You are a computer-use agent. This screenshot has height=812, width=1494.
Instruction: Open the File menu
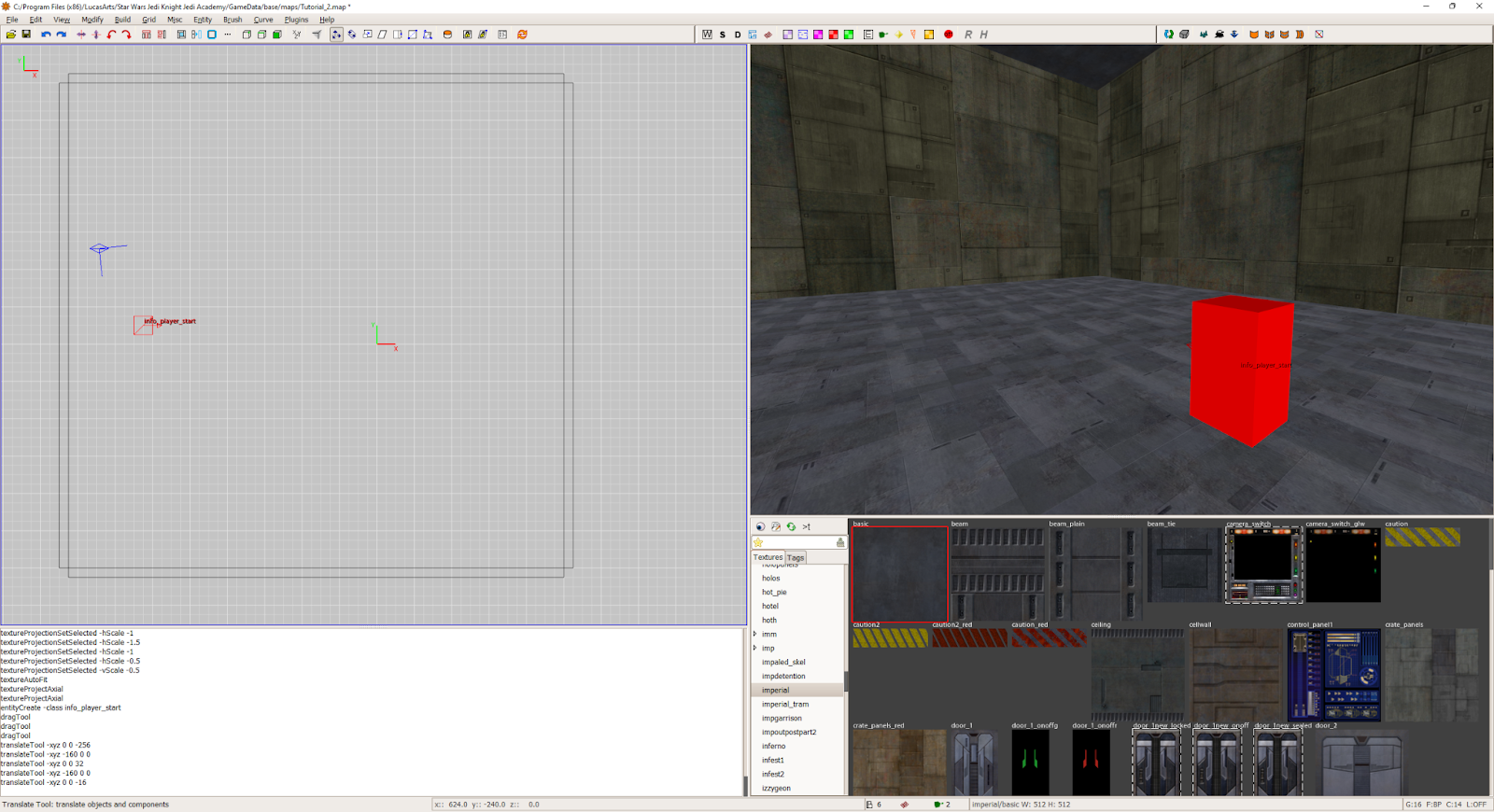click(x=12, y=20)
